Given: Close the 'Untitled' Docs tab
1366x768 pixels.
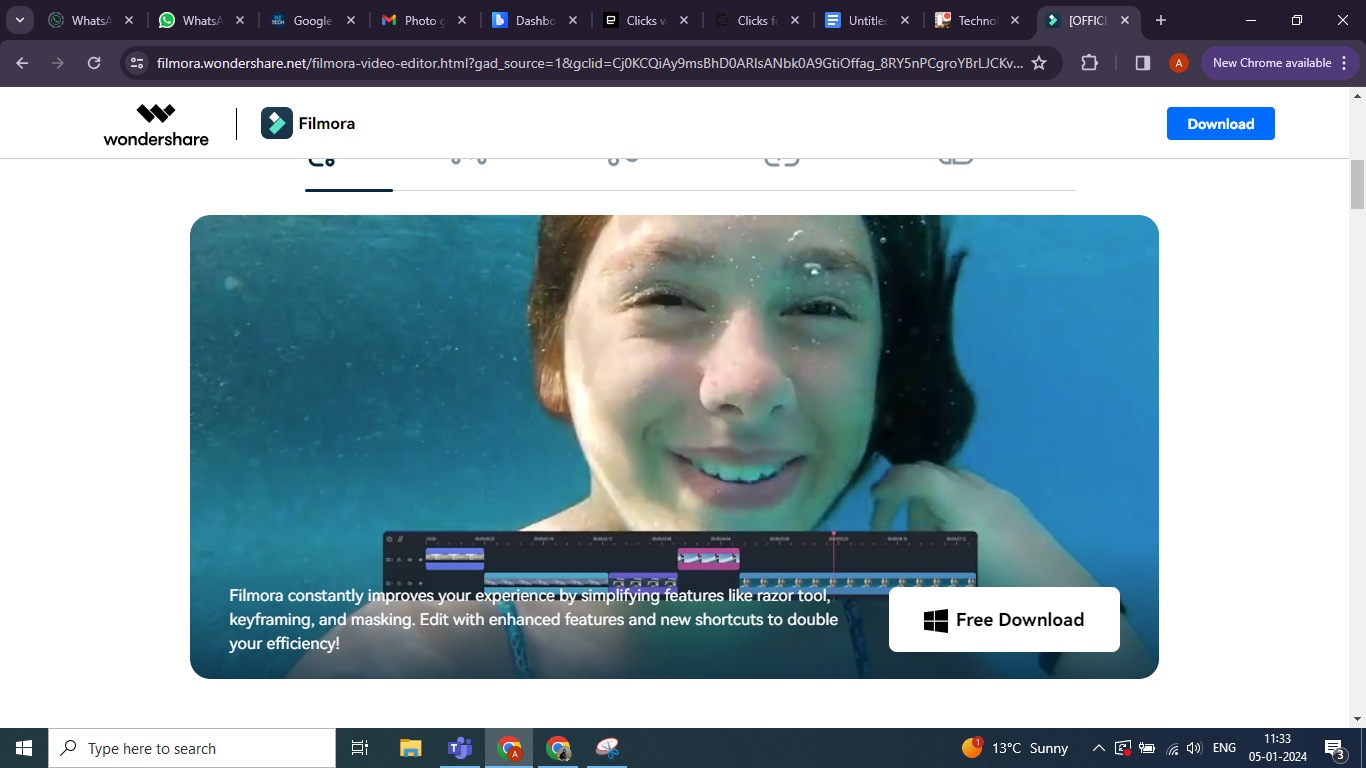Looking at the screenshot, I should 905,20.
